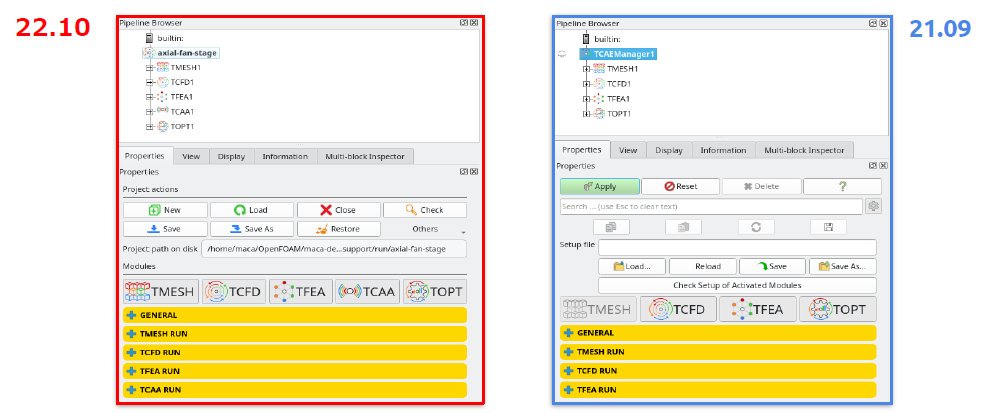Click the green Apply button
The image size is (987, 413).
[600, 186]
